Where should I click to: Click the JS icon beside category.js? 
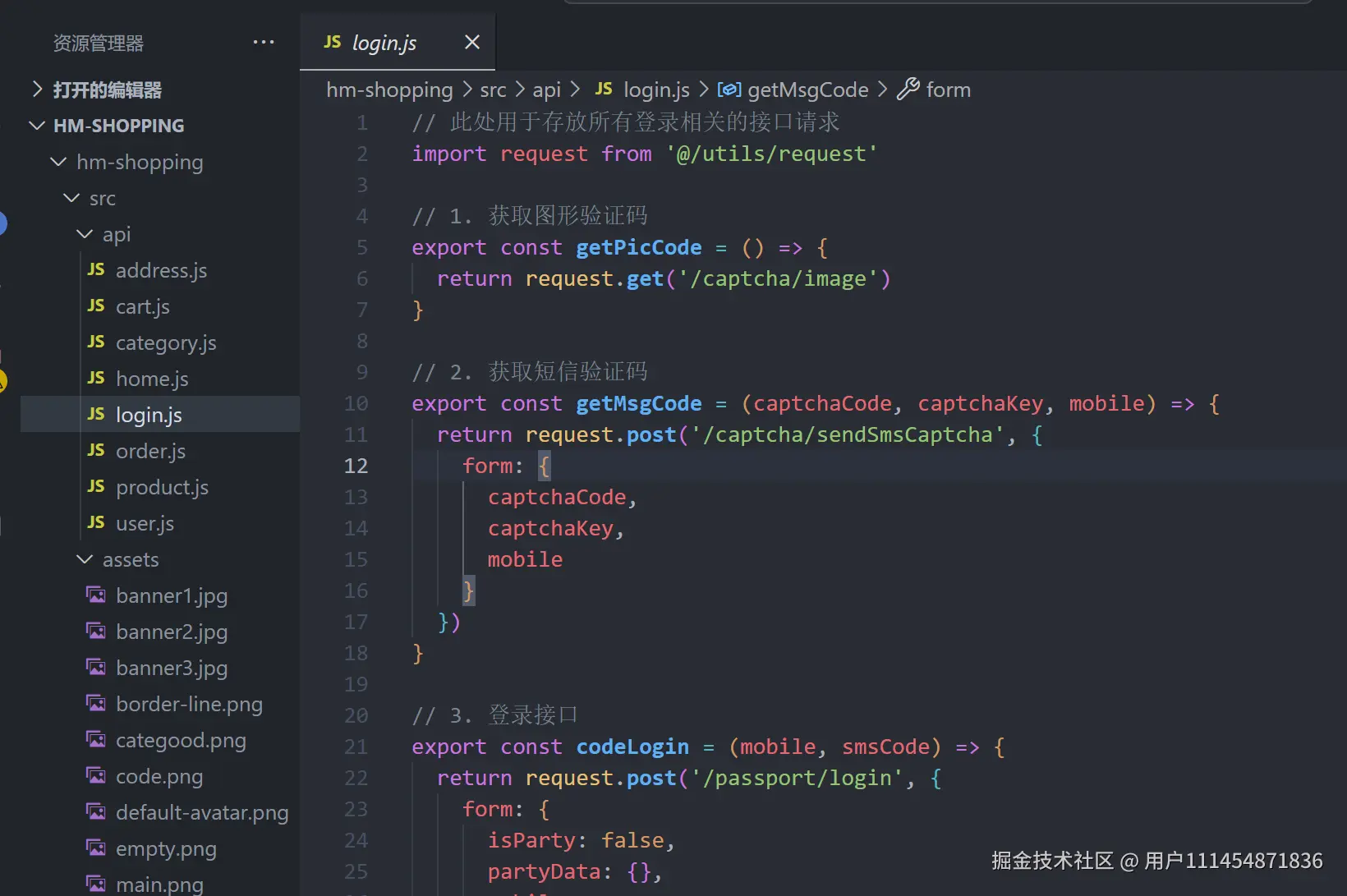(x=96, y=342)
